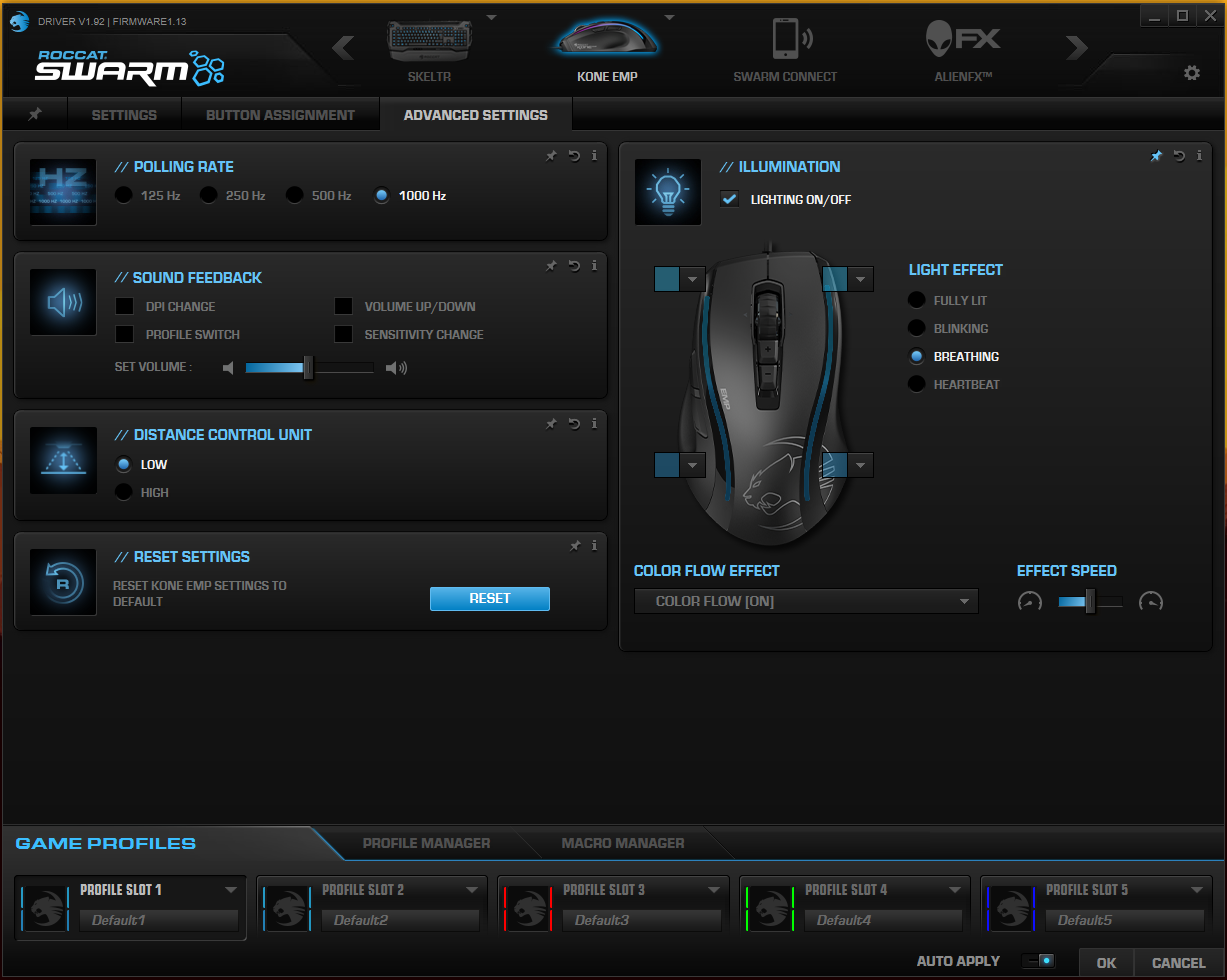Undo changes in the Illumination panel
The height and width of the screenshot is (980, 1227).
1179,155
